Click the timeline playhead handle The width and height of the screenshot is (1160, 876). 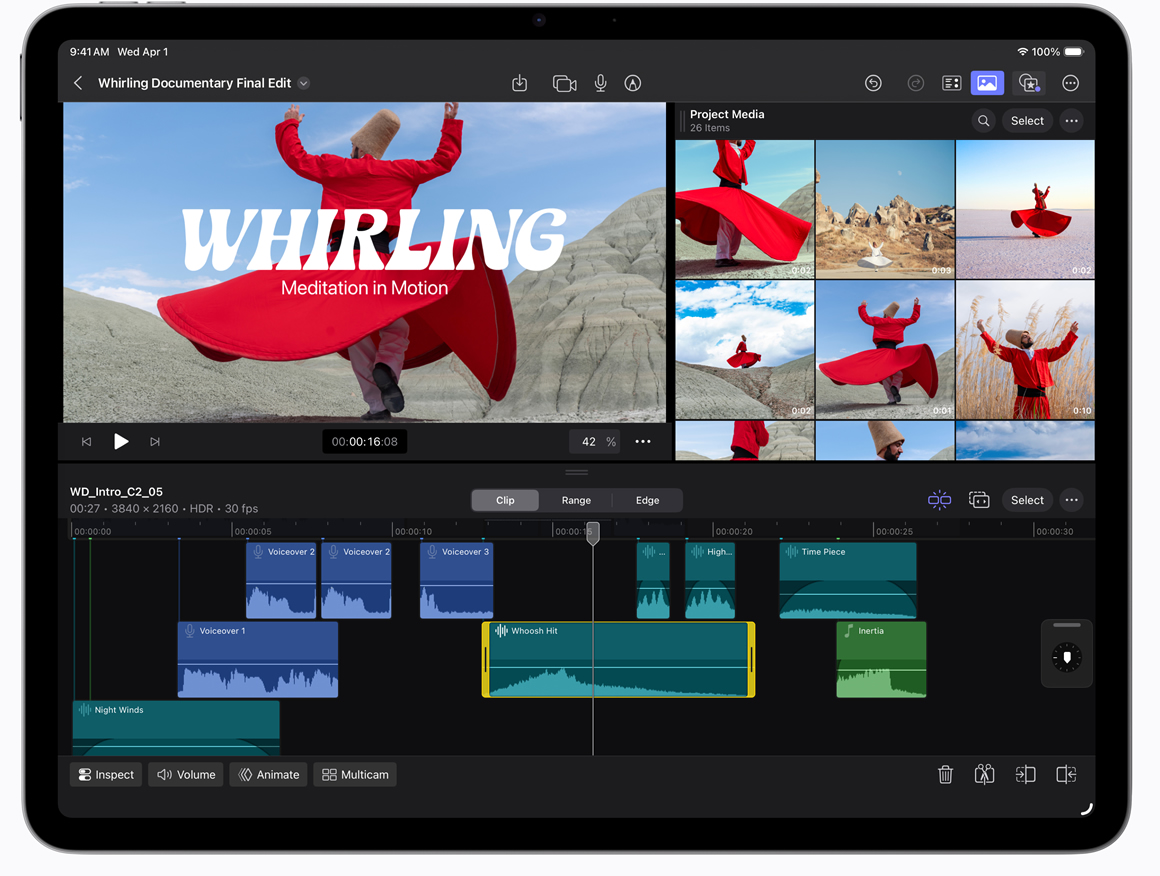point(593,532)
